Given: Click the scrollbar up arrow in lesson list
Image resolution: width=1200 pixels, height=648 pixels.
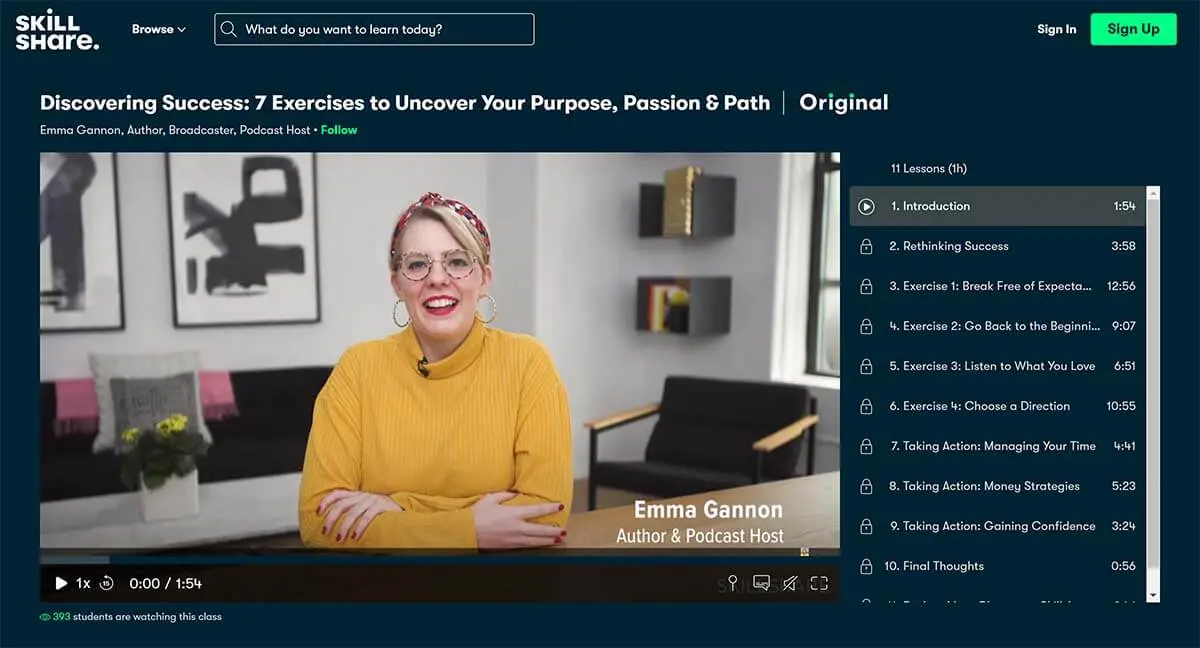Looking at the screenshot, I should coord(1153,192).
